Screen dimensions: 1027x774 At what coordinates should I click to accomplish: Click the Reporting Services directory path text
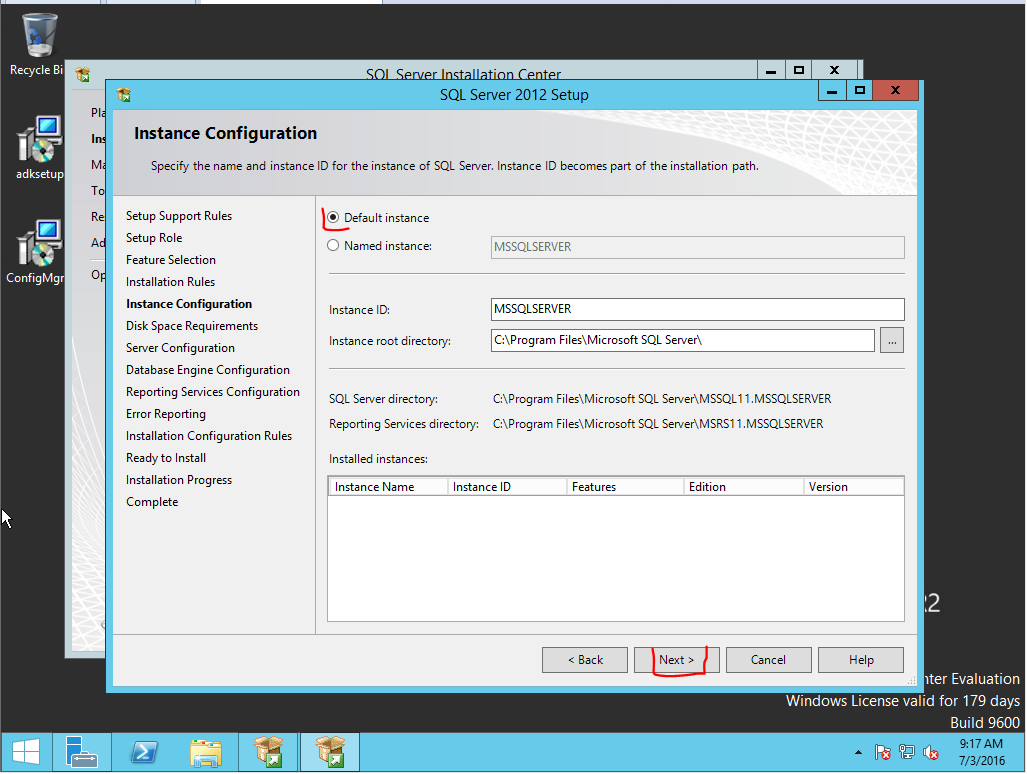pos(658,424)
